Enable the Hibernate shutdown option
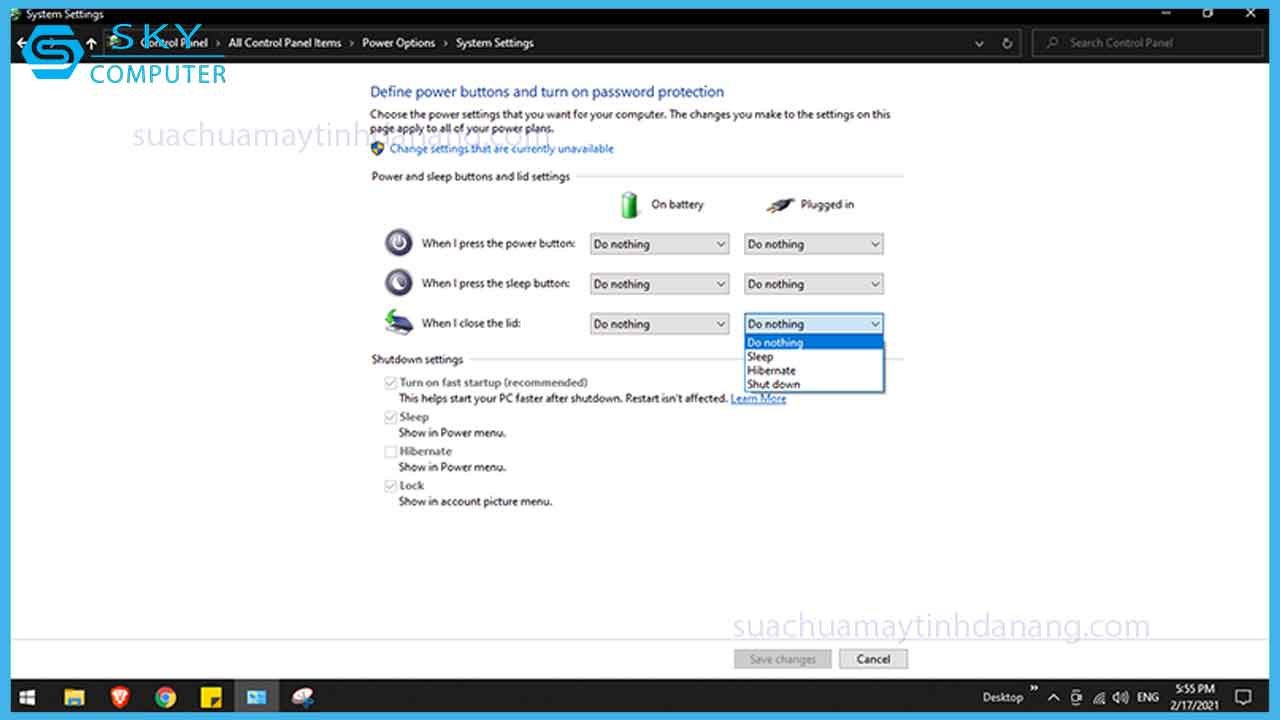 390,451
